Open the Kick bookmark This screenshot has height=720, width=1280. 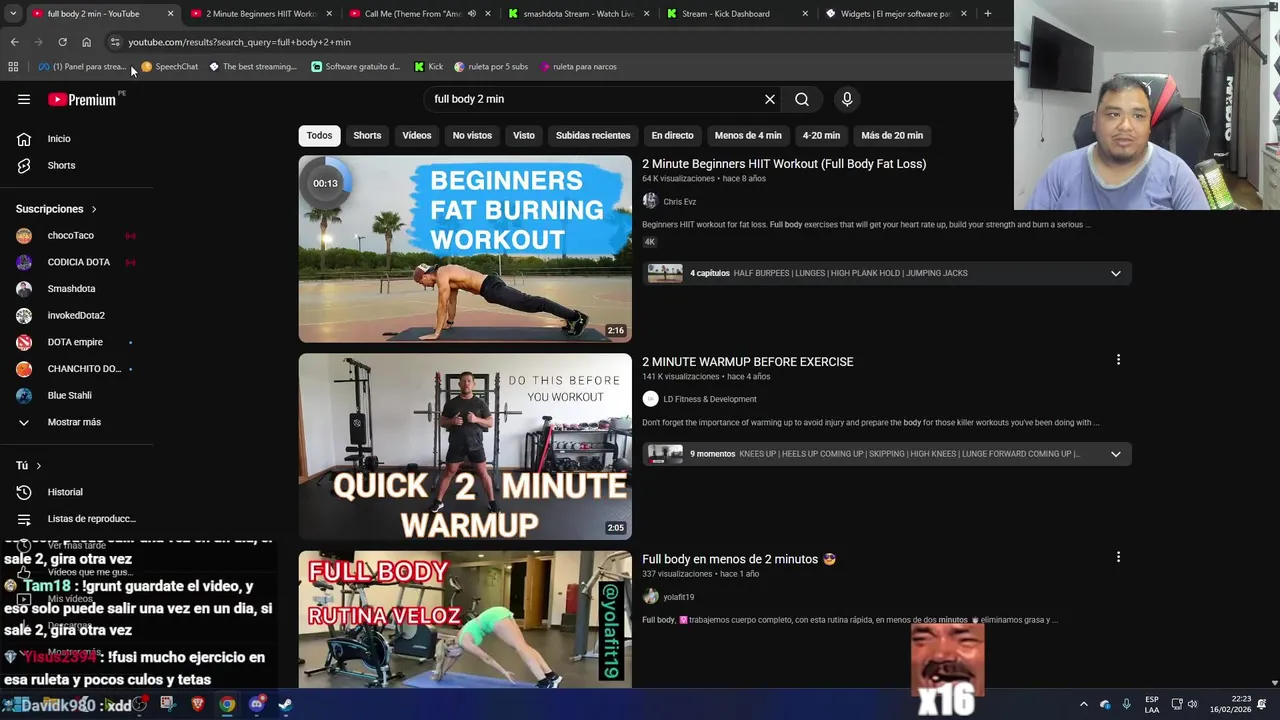coord(429,67)
